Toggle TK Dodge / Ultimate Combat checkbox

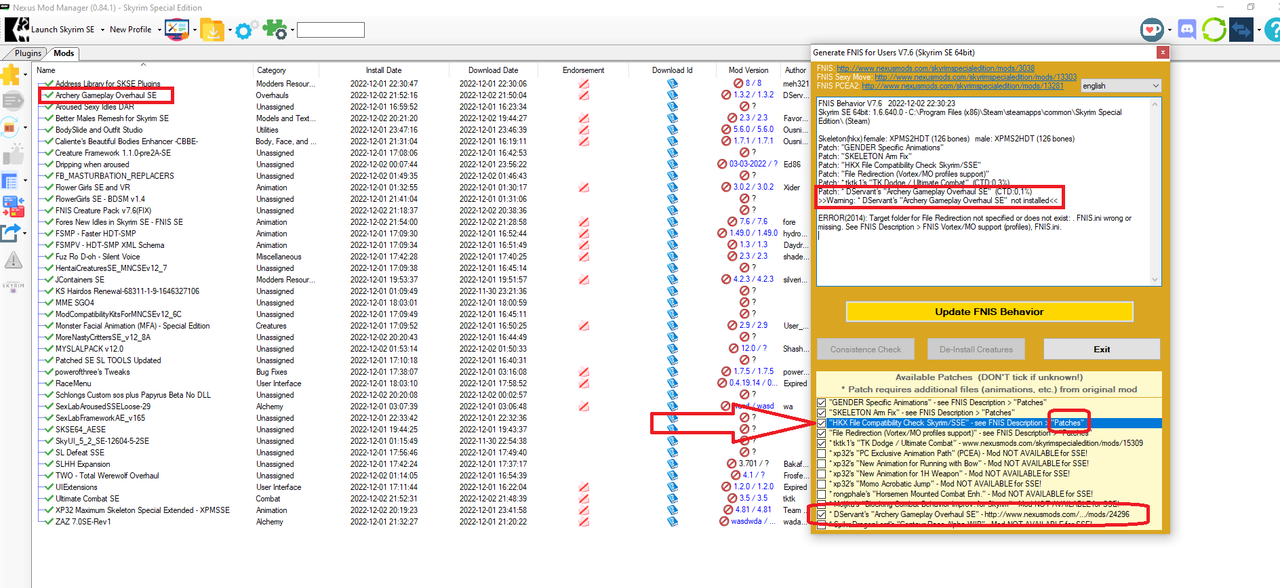(822, 443)
